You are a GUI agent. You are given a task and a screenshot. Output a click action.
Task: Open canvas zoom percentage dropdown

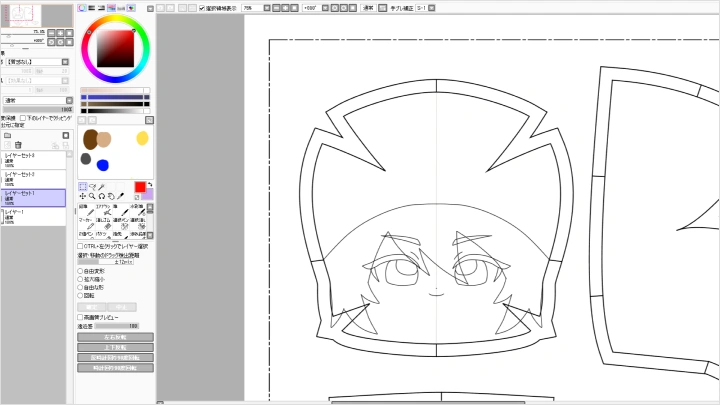(x=267, y=8)
